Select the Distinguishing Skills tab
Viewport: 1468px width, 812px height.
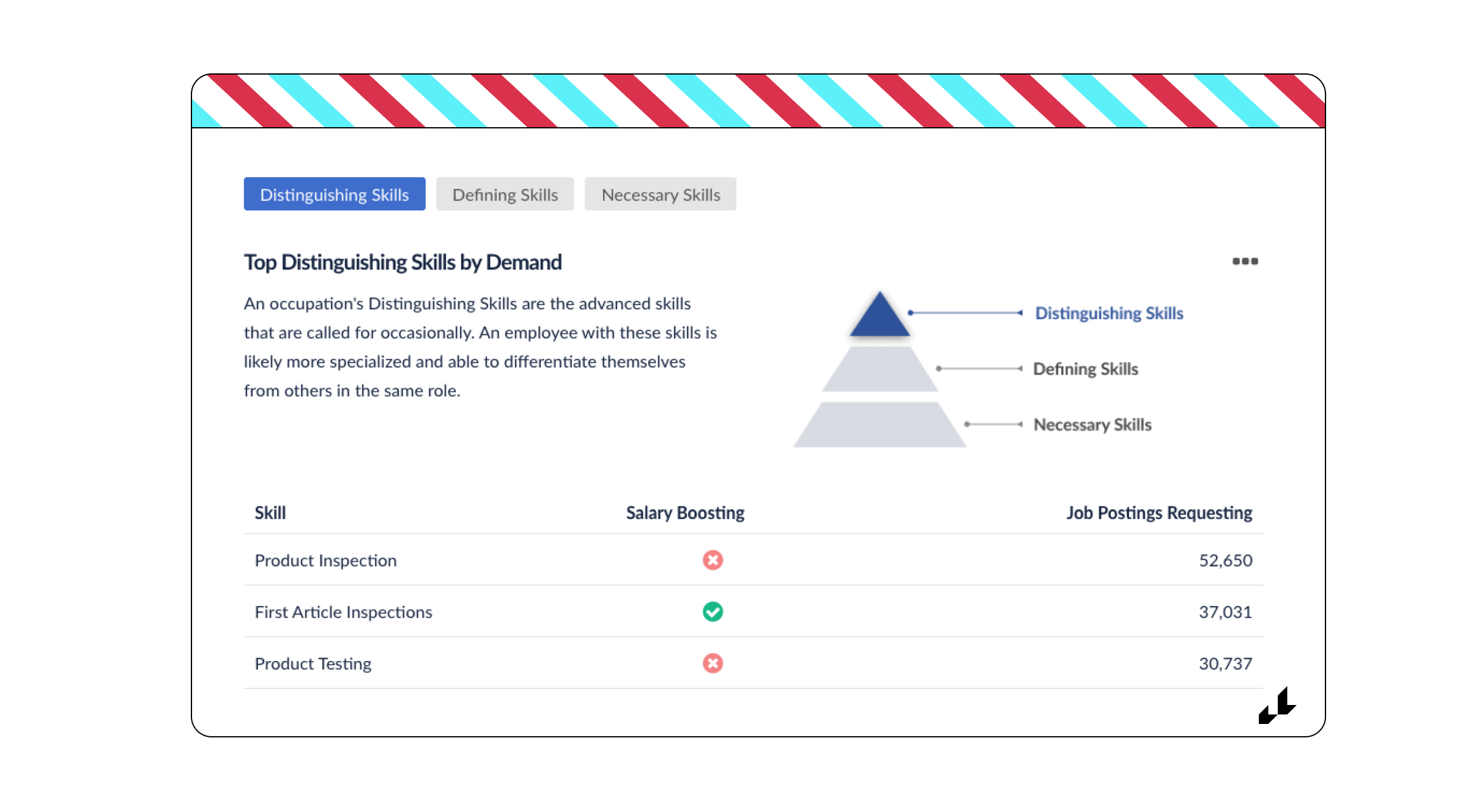(x=335, y=194)
